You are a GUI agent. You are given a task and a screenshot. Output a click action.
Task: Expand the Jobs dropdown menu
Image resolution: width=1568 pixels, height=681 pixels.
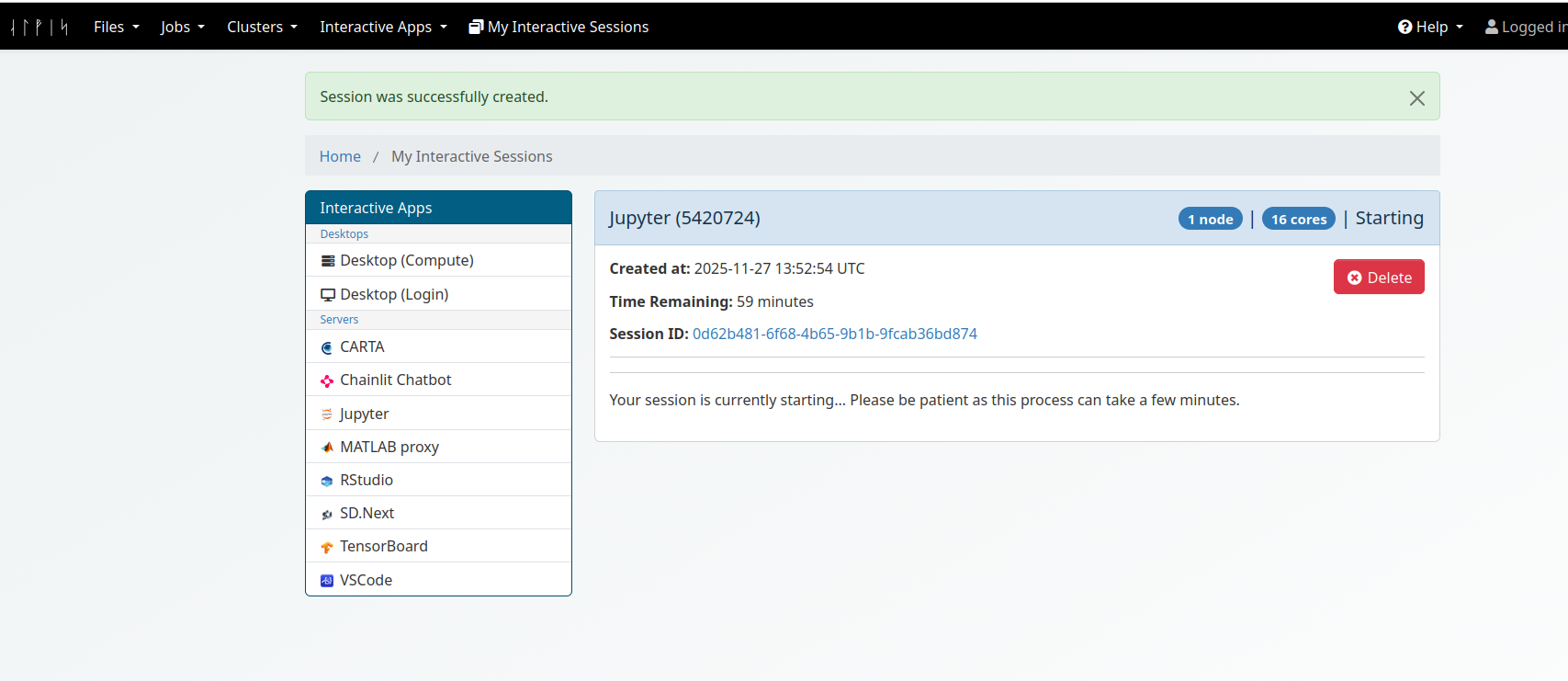182,27
